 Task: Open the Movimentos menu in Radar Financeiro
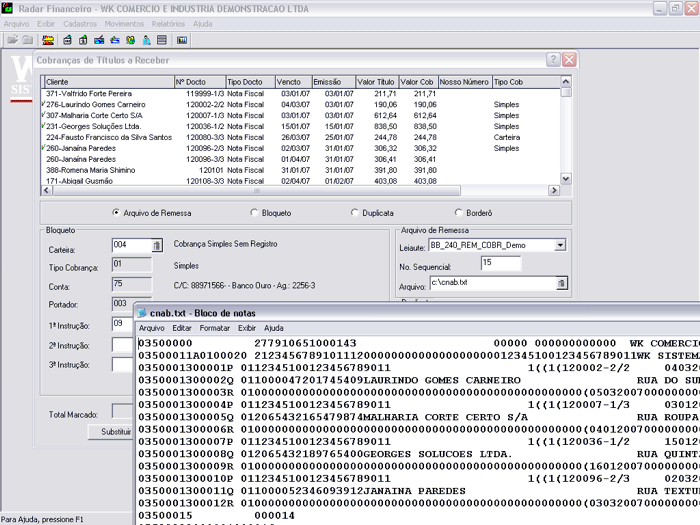coord(124,23)
